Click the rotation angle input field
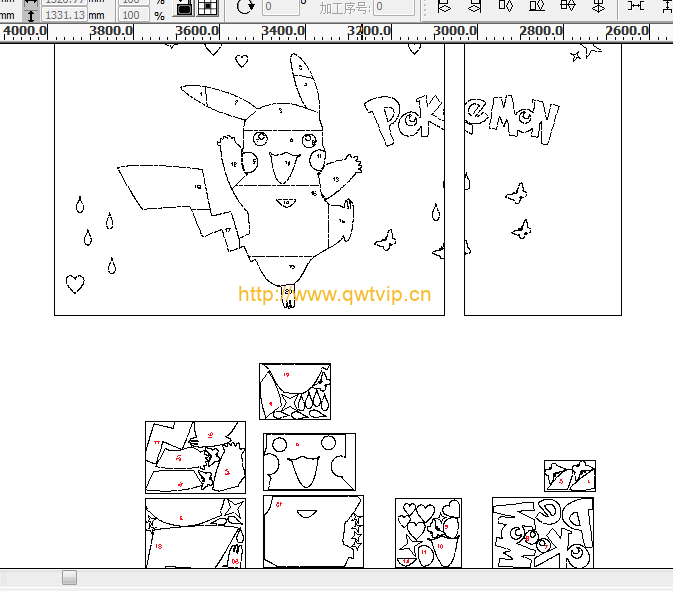 click(x=281, y=7)
